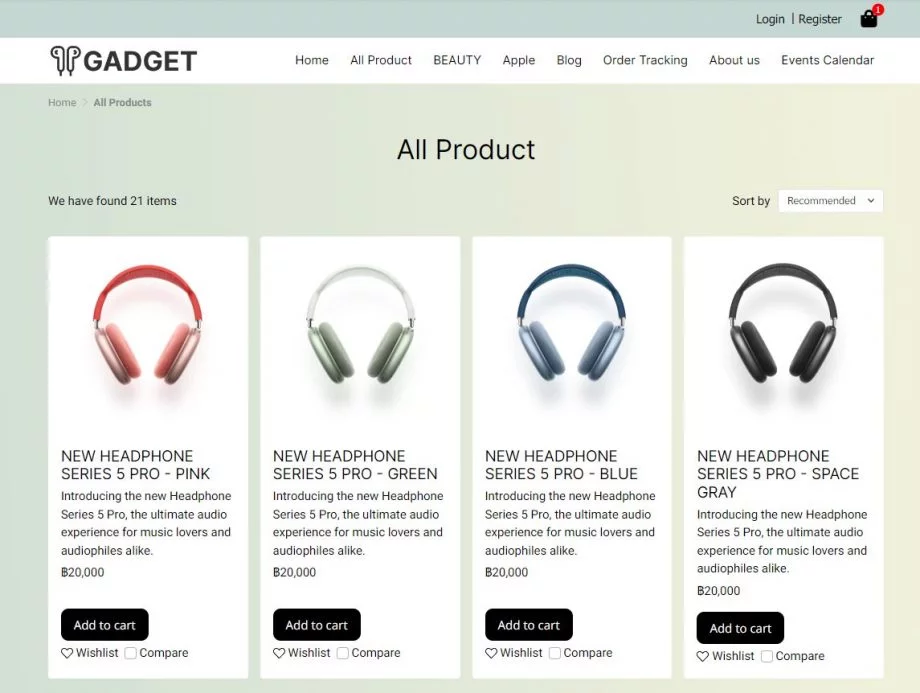This screenshot has height=693, width=920.
Task: Go to Order Tracking in navigation
Action: pos(645,60)
